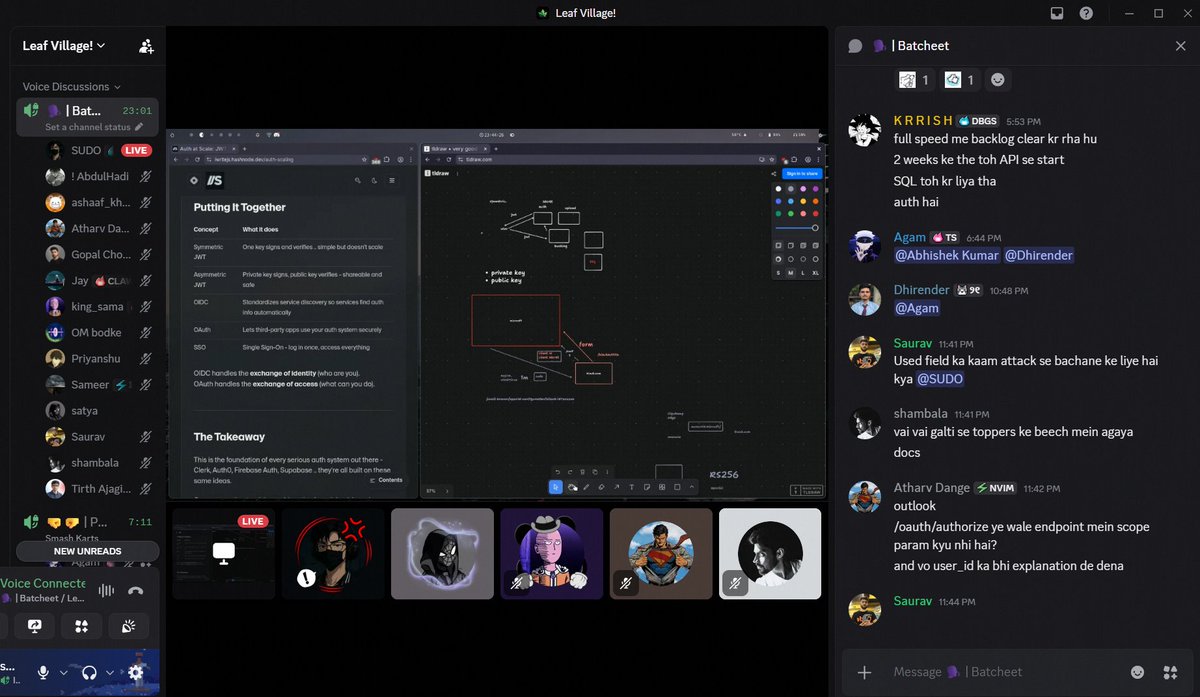The image size is (1200, 697).
Task: Open the Leaf Village! server dropdown
Action: tap(64, 46)
